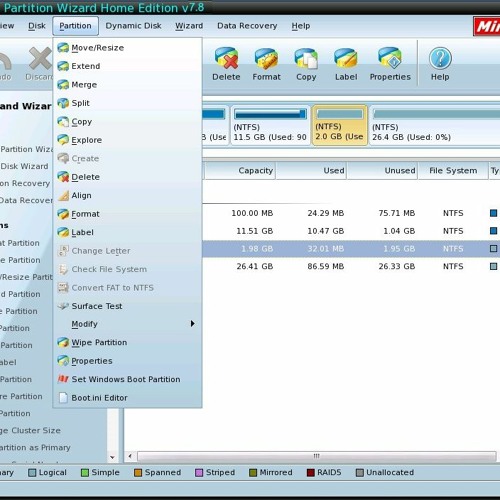The width and height of the screenshot is (500, 500).
Task: Click type color square in 26.41 GB row
Action: click(494, 266)
